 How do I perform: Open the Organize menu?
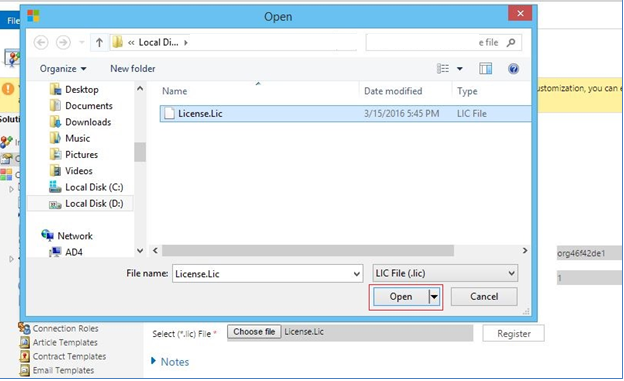click(x=63, y=69)
